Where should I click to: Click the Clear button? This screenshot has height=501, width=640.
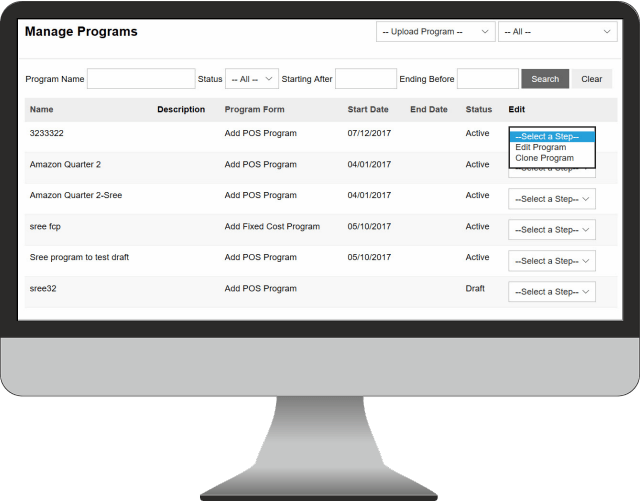[x=591, y=79]
